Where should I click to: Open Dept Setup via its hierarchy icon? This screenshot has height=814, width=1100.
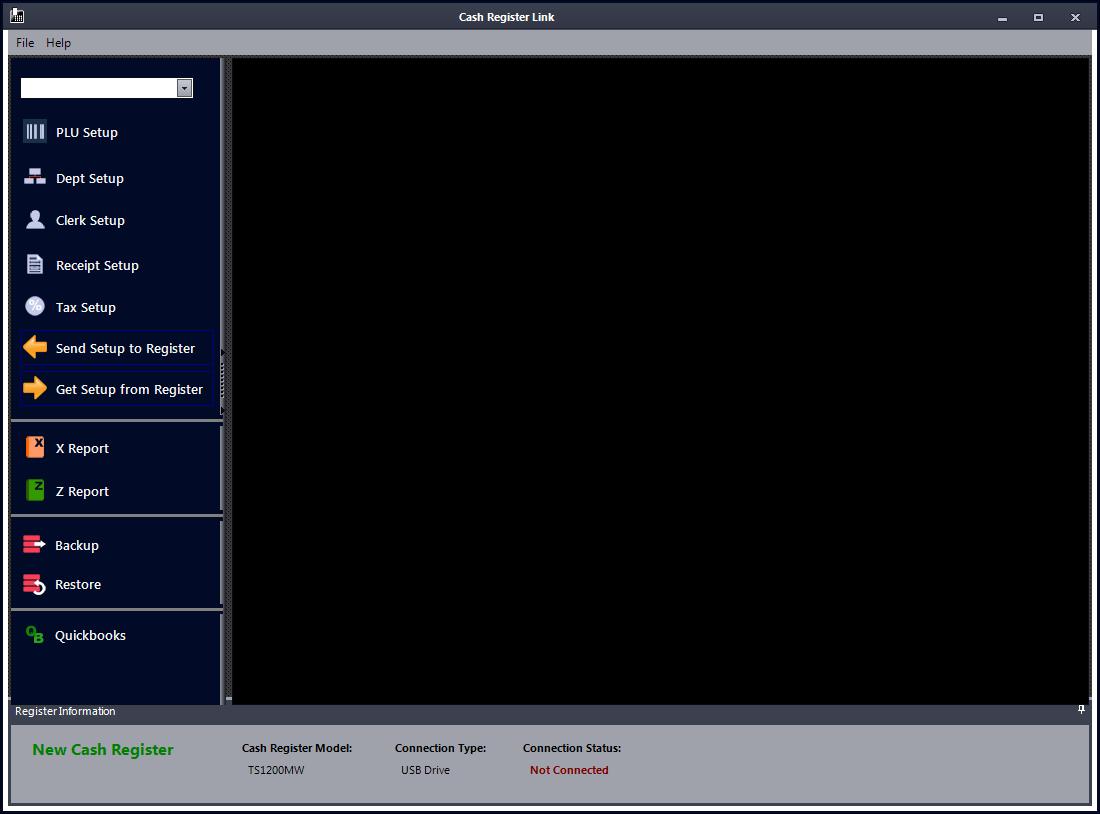tap(35, 178)
